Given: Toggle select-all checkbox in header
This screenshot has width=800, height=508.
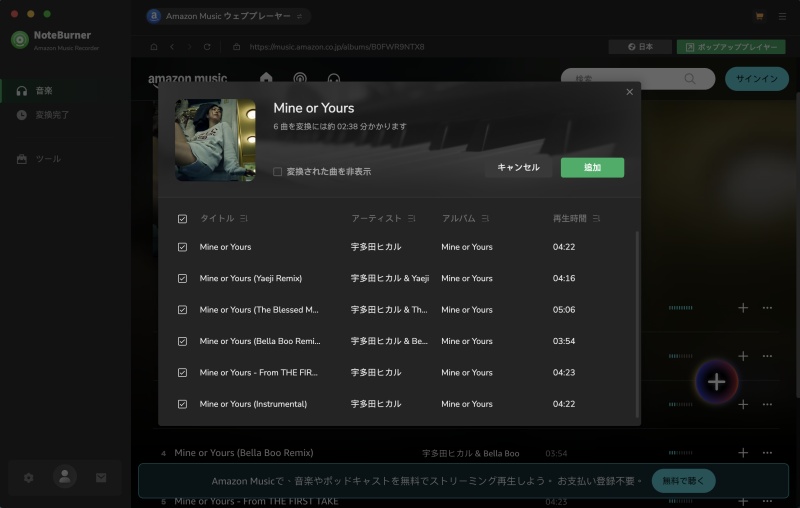Looking at the screenshot, I should (182, 219).
